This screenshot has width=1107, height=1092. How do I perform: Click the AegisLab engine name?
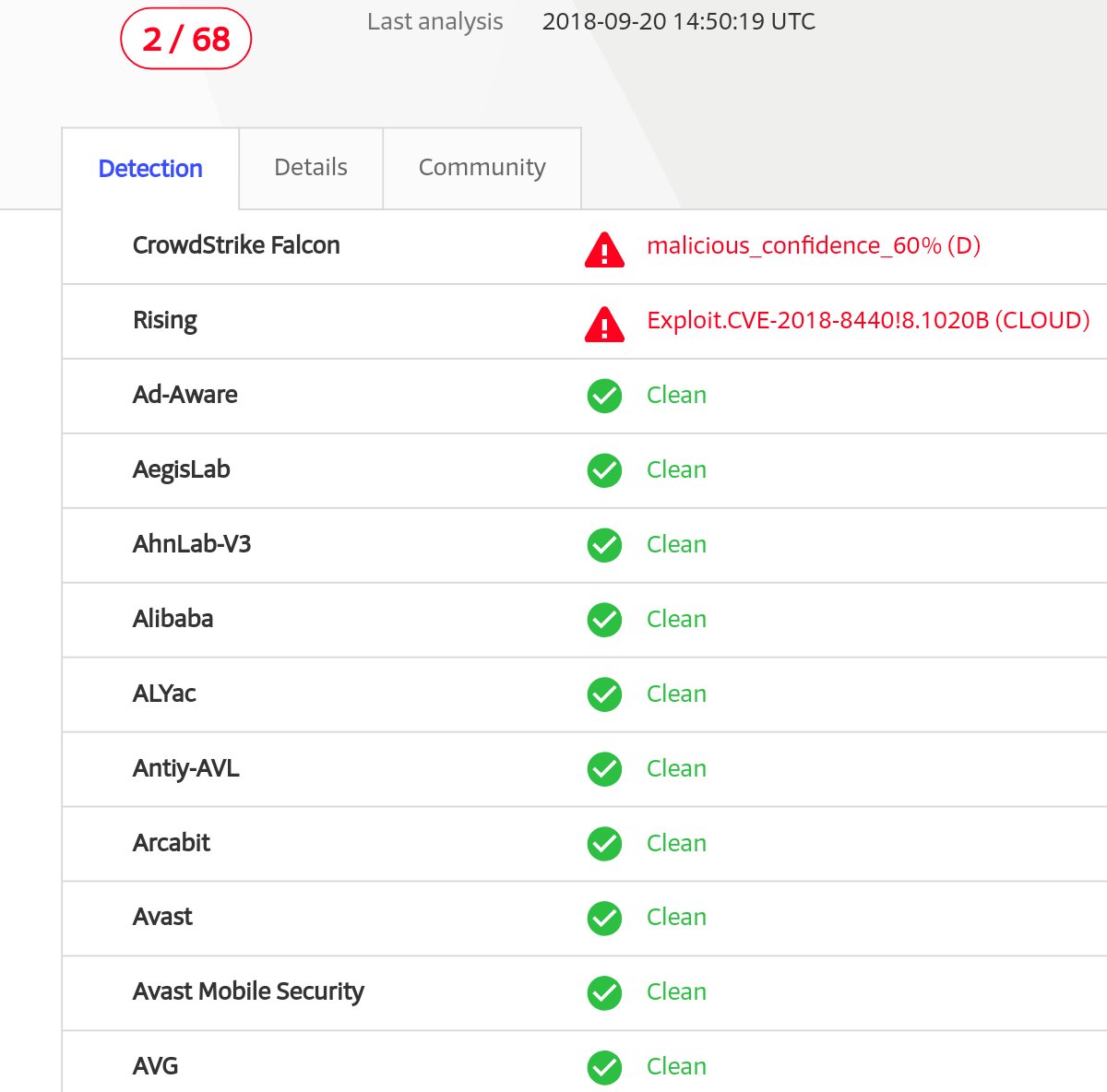click(182, 469)
